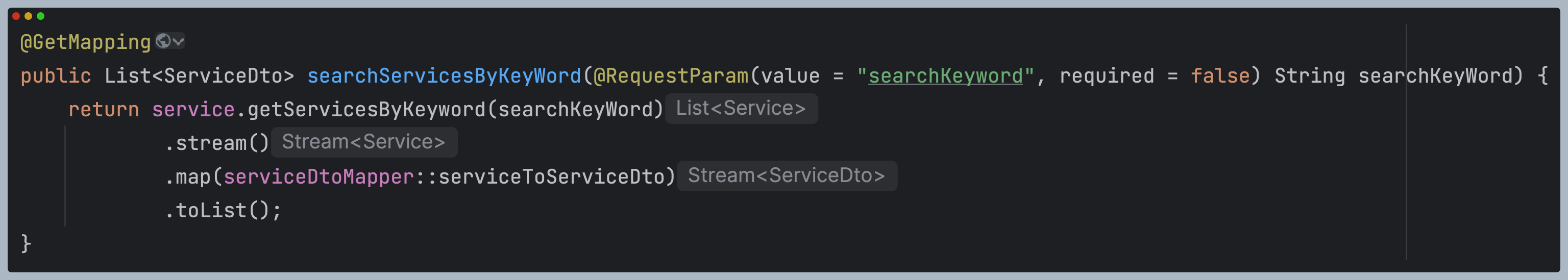Screen dimensions: 1568x280
Task: Click the yellow minimize dot
Action: tap(28, 16)
